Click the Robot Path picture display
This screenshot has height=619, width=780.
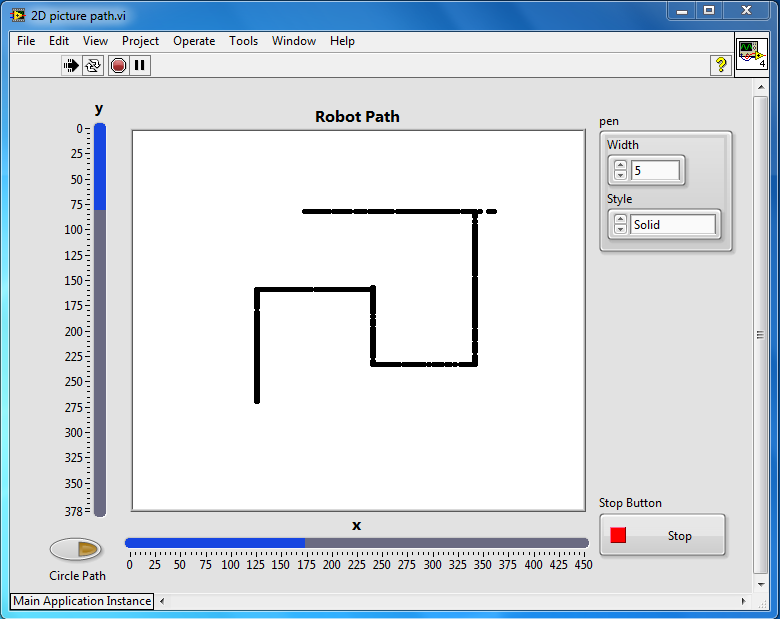[358, 320]
